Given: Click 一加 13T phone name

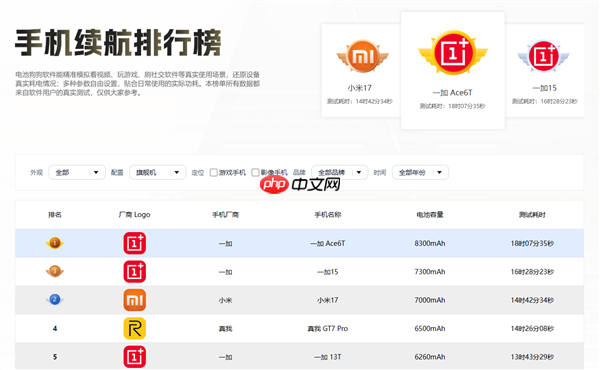Looking at the screenshot, I should coord(328,357).
